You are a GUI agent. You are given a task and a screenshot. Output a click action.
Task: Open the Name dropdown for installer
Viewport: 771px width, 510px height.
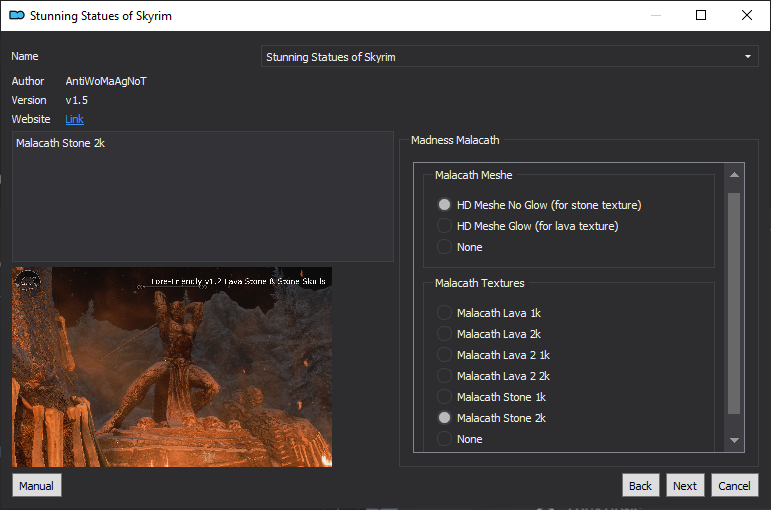click(x=509, y=57)
